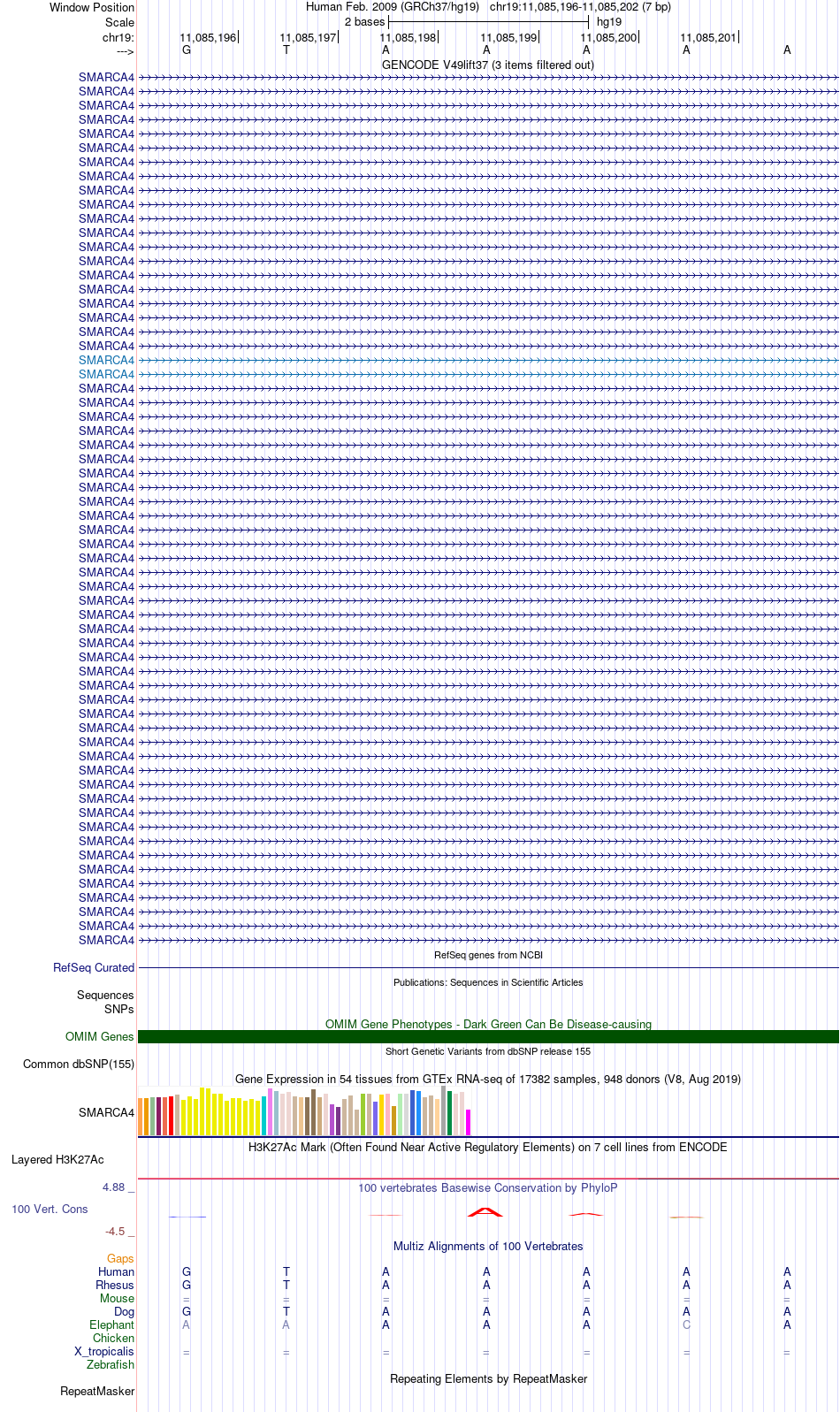
Task: Click the 'Sequences' track label
Action: click(x=105, y=996)
